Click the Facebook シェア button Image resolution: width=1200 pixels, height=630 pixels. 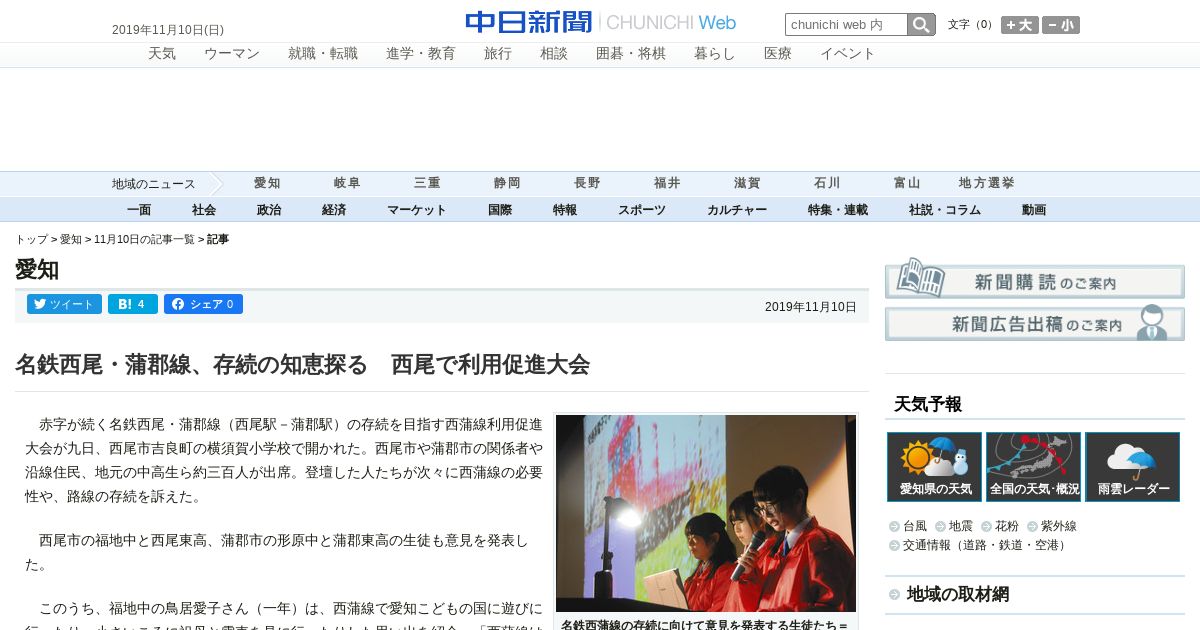click(x=203, y=304)
